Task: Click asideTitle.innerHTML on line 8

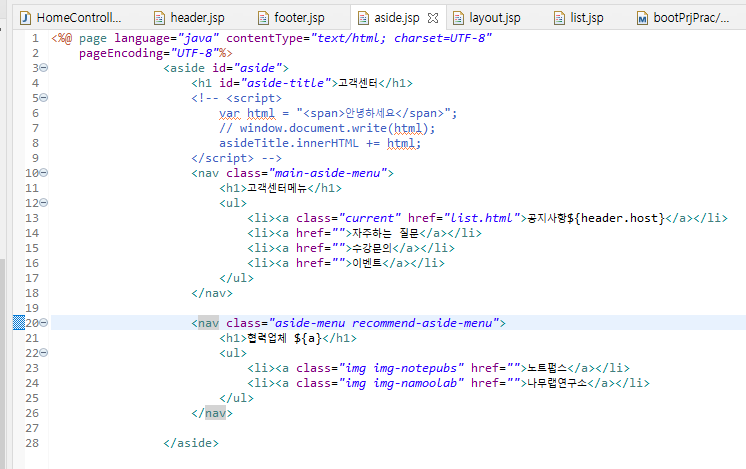Action: coord(289,143)
